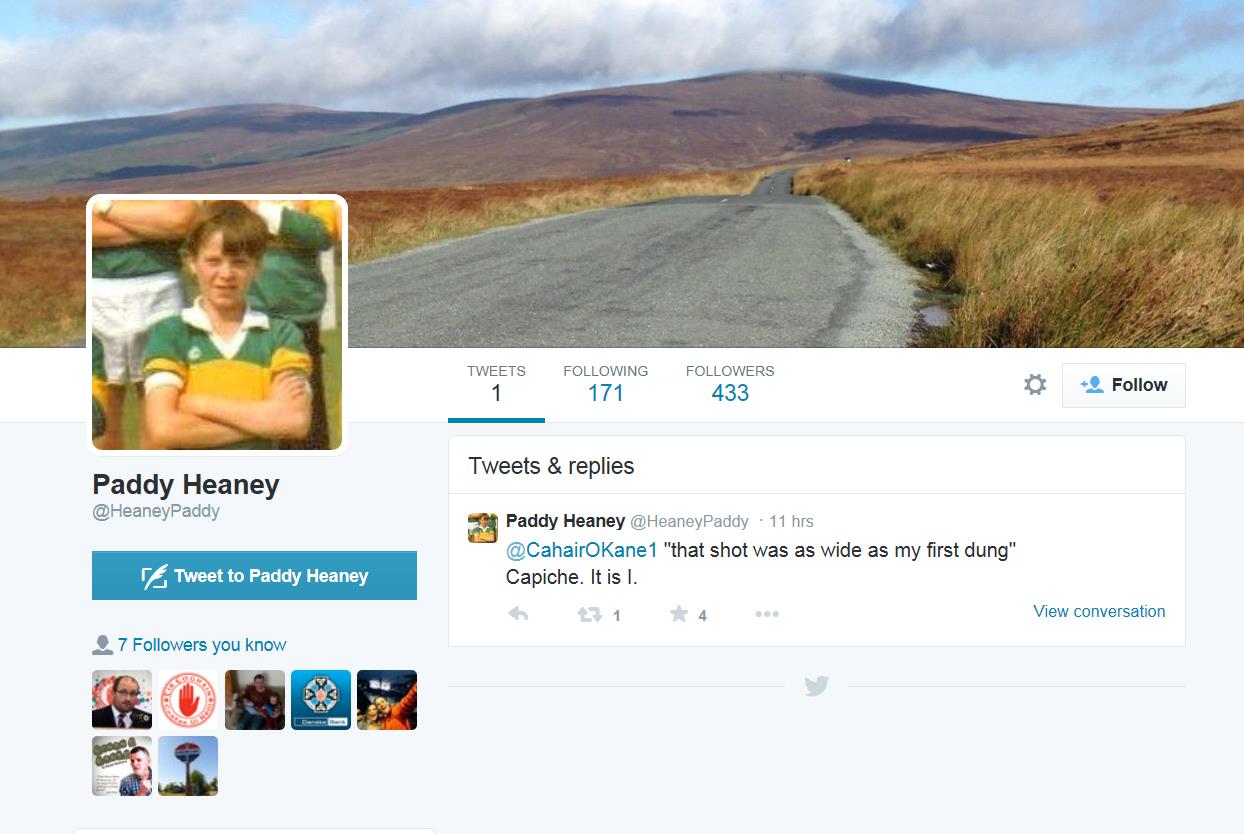Select the Tweets count tab
1244x834 pixels.
pyautogui.click(x=496, y=384)
